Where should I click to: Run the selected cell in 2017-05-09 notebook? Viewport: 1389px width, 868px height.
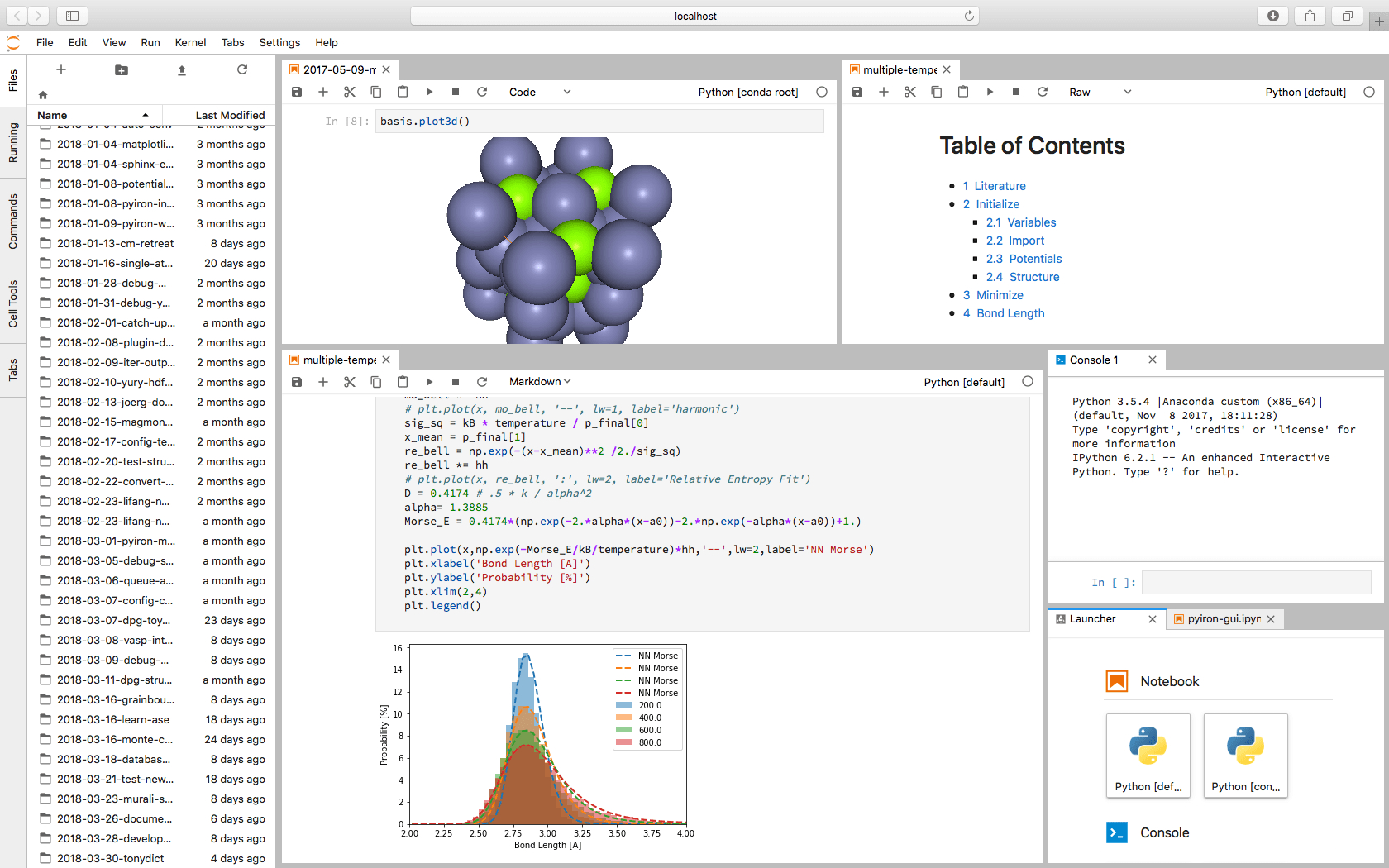[x=429, y=92]
